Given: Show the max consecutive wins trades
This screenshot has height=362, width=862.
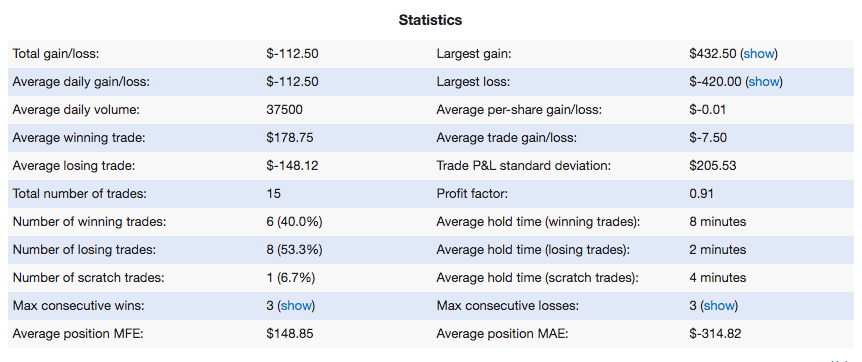Looking at the screenshot, I should (296, 305).
